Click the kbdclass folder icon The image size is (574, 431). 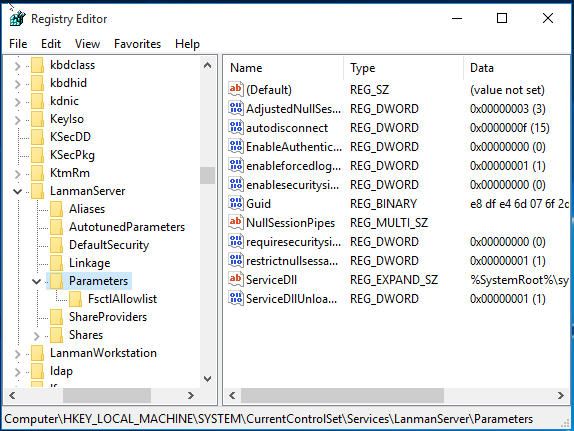click(37, 65)
